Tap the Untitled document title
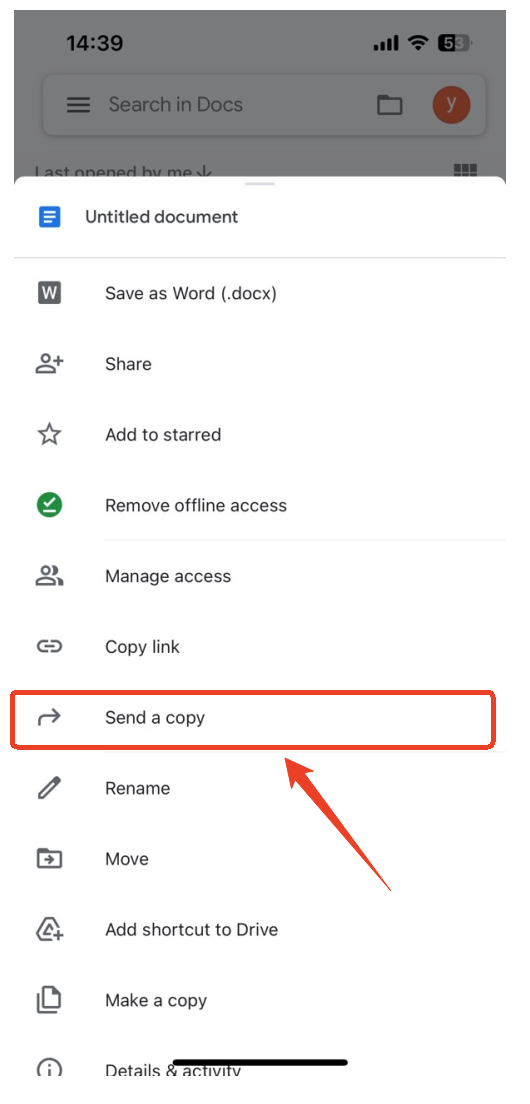 pos(162,217)
